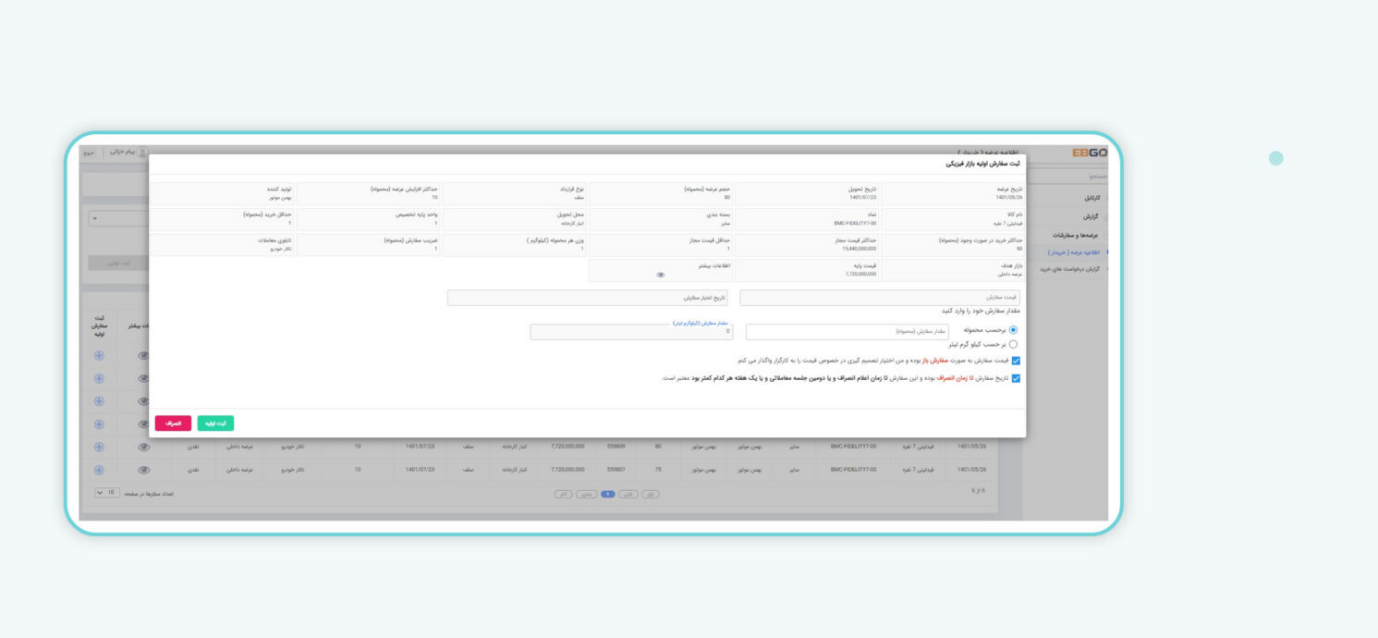
Task: Click the eye icon in the last table row
Action: pyautogui.click(x=143, y=470)
